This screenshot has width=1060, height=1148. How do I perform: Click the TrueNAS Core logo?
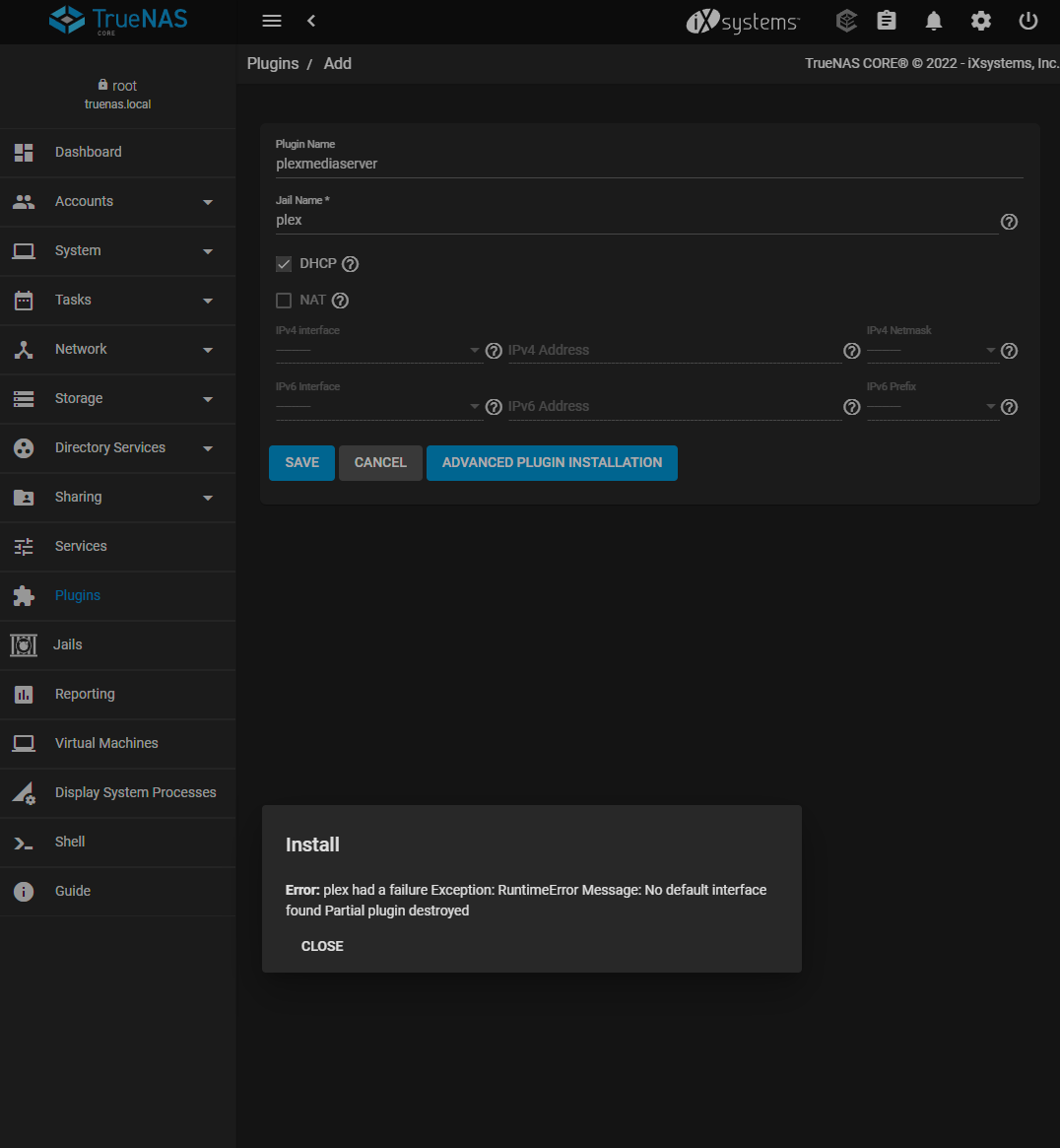[118, 20]
